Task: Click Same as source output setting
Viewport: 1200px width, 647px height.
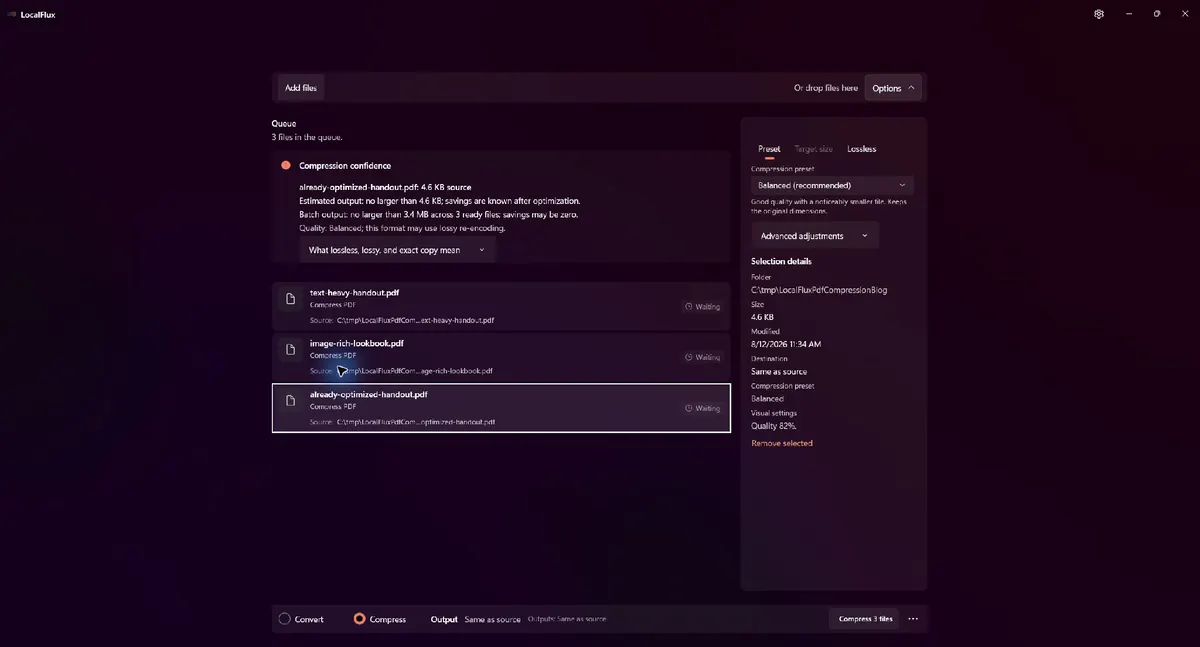Action: point(492,619)
